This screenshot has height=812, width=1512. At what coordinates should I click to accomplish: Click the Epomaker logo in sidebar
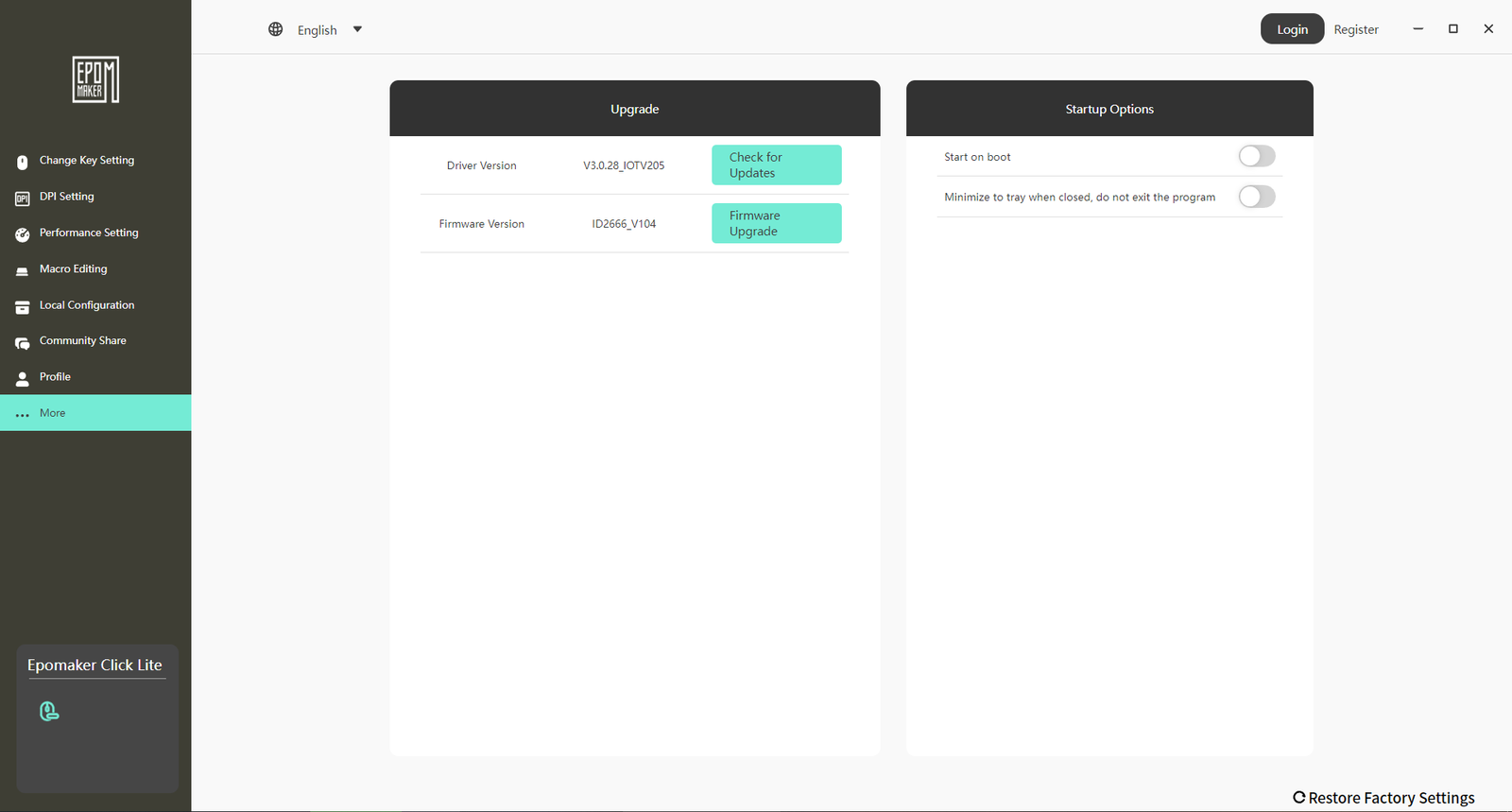[x=95, y=79]
